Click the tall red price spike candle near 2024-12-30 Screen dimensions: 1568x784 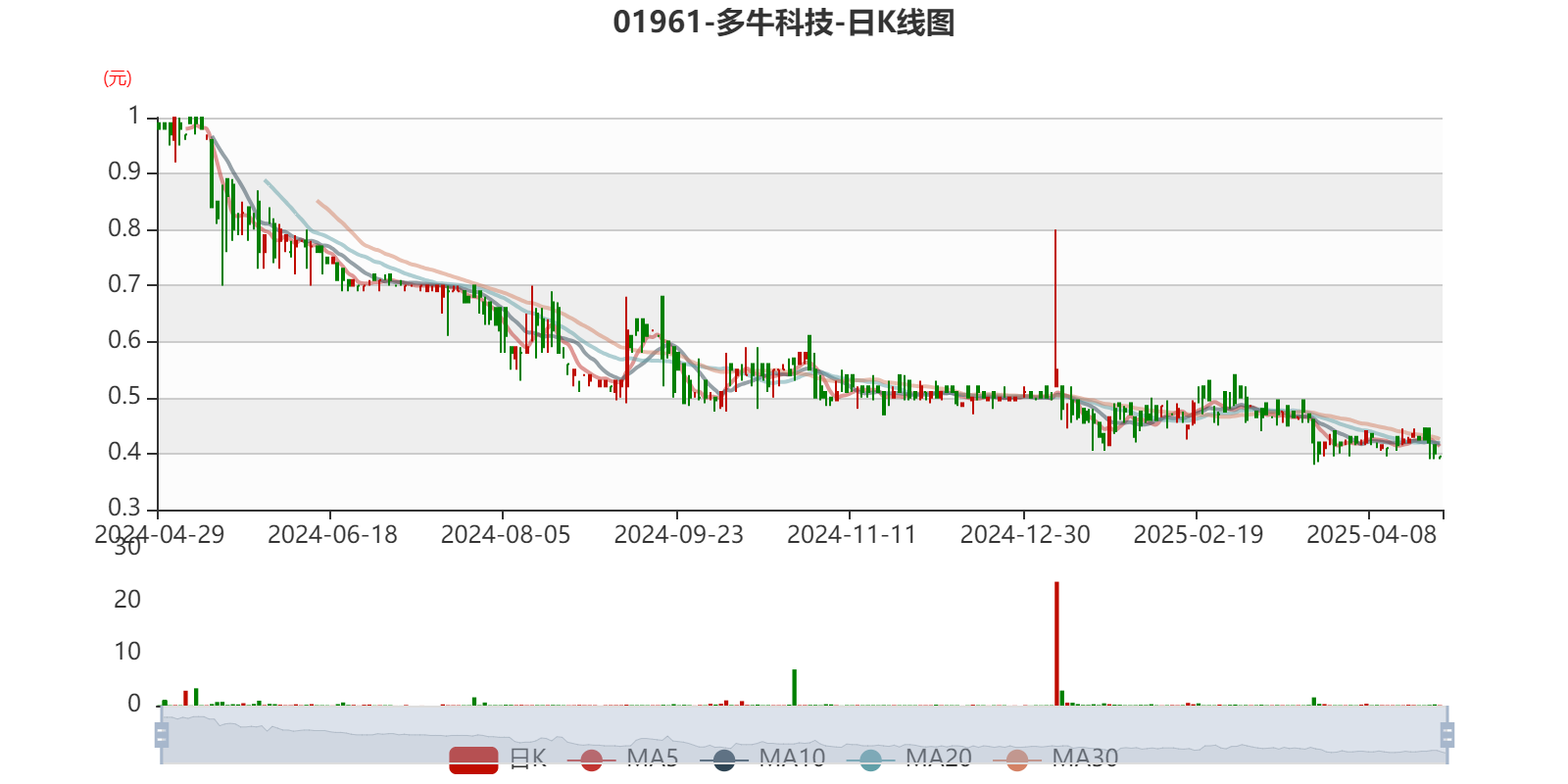pyautogui.click(x=1055, y=309)
